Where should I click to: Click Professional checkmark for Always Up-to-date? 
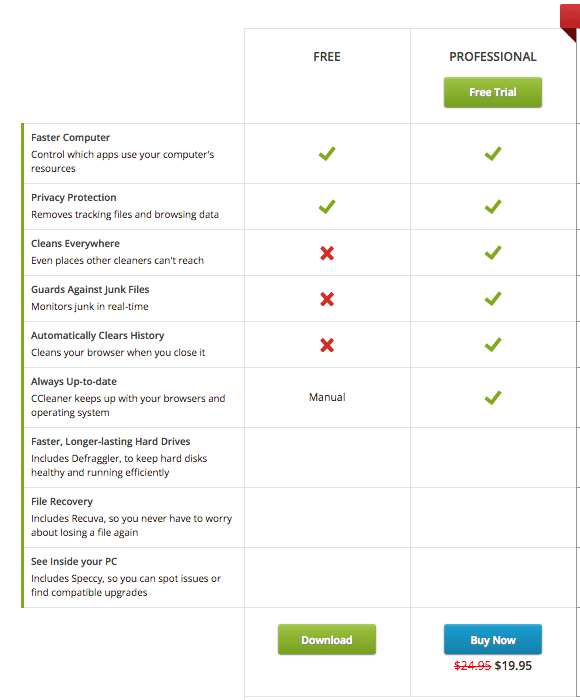(x=493, y=397)
